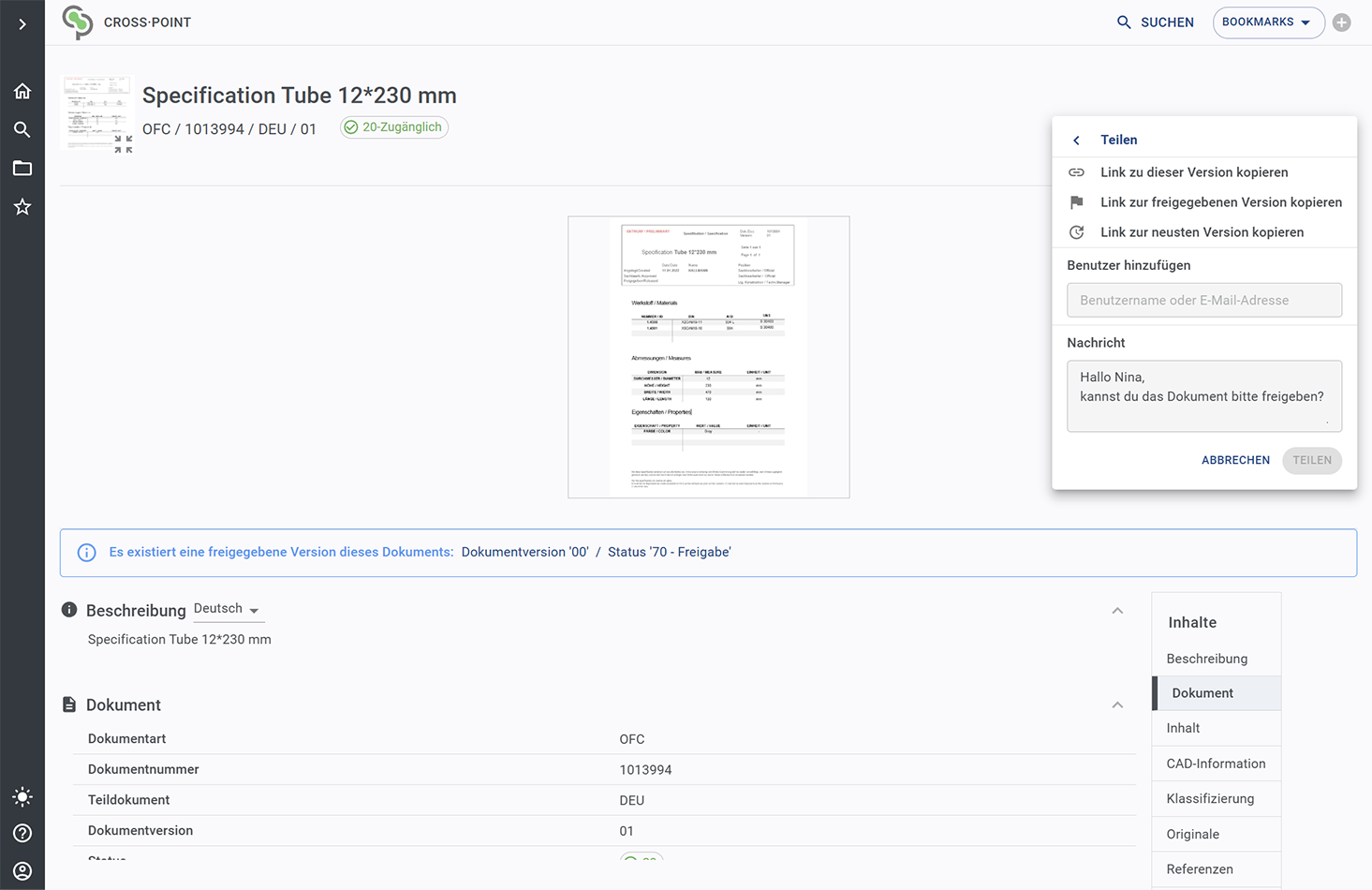Screen dimensions: 1372x890
Task: Click the Abbrechen button
Action: (x=1235, y=460)
